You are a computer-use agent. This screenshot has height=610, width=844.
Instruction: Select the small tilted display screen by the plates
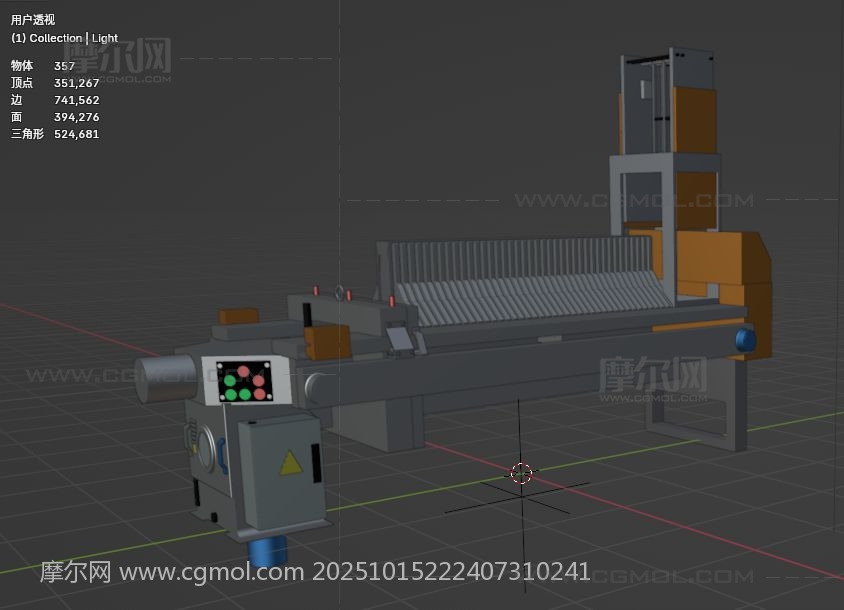coord(401,340)
